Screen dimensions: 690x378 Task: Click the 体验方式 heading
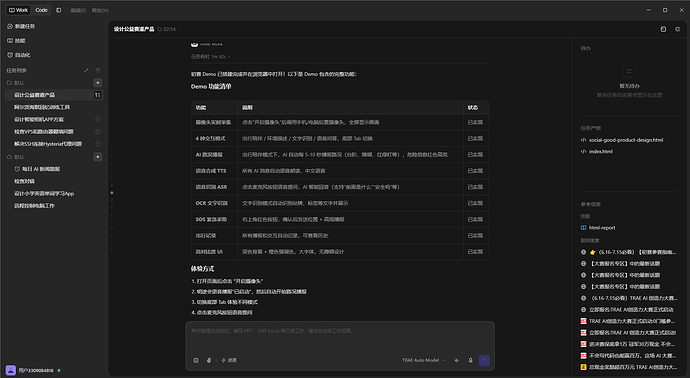202,268
